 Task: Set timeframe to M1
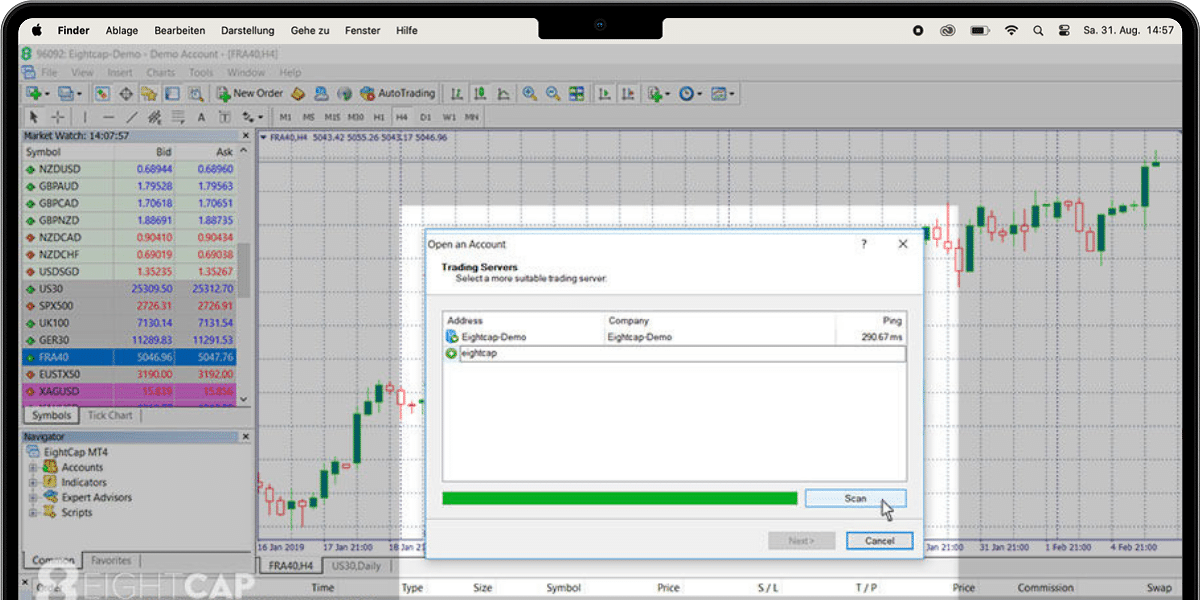click(x=285, y=117)
